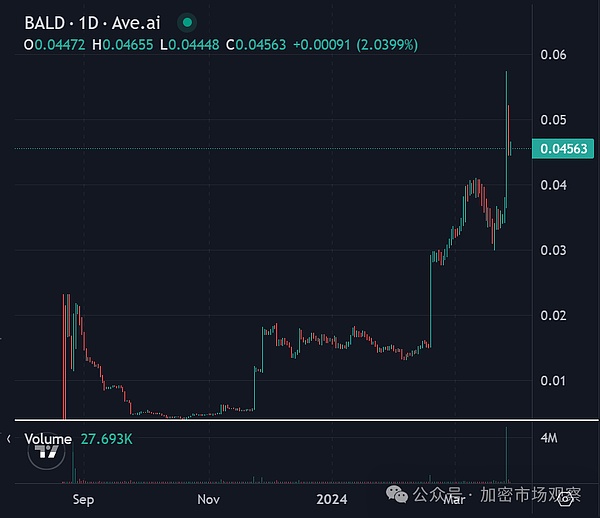Click the Volume indicator label
The width and height of the screenshot is (600, 518).
click(47, 439)
